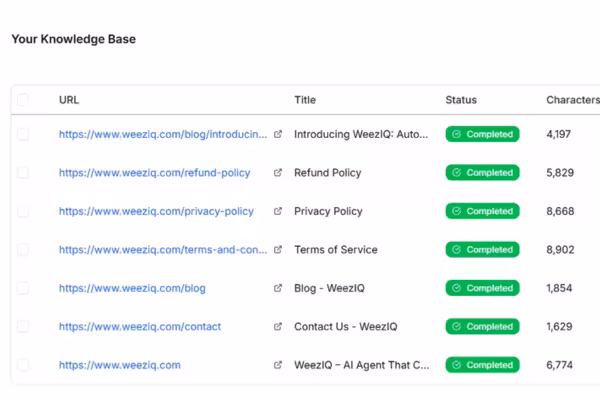Open external link icon for contact URL
The width and height of the screenshot is (600, 400).
coord(278,327)
